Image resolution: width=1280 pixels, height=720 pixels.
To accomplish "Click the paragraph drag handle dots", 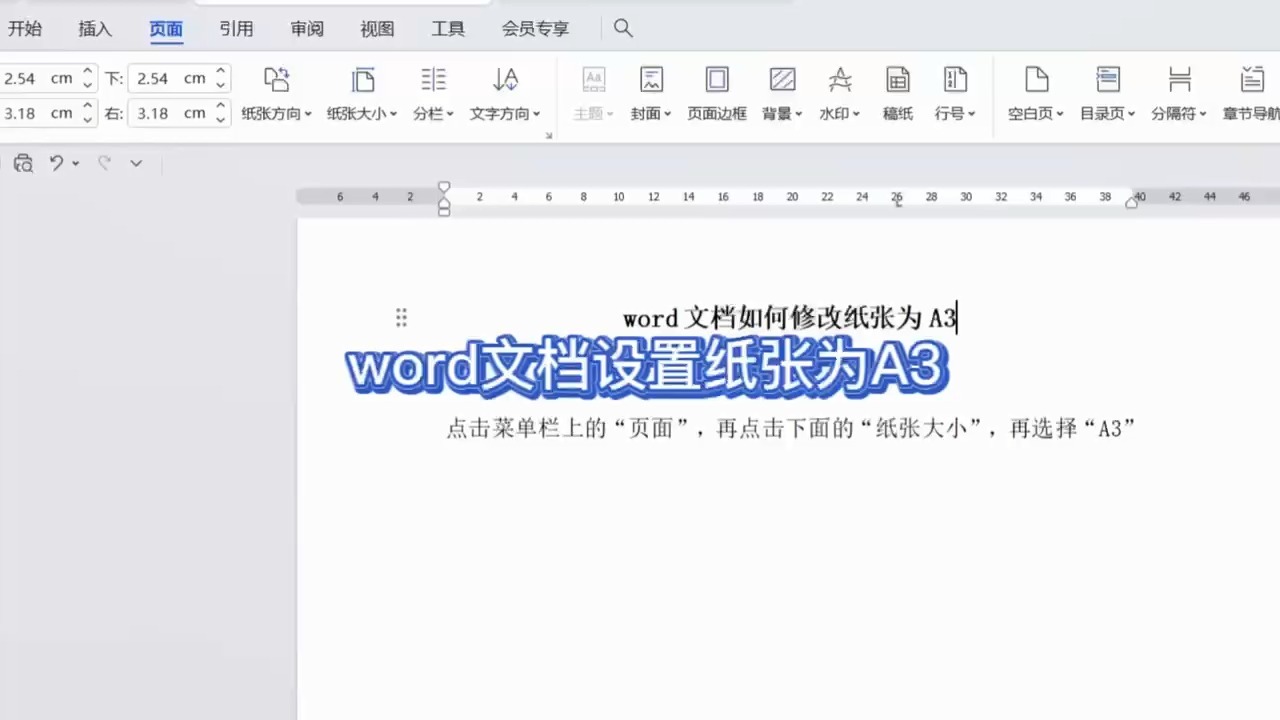I will pyautogui.click(x=401, y=318).
